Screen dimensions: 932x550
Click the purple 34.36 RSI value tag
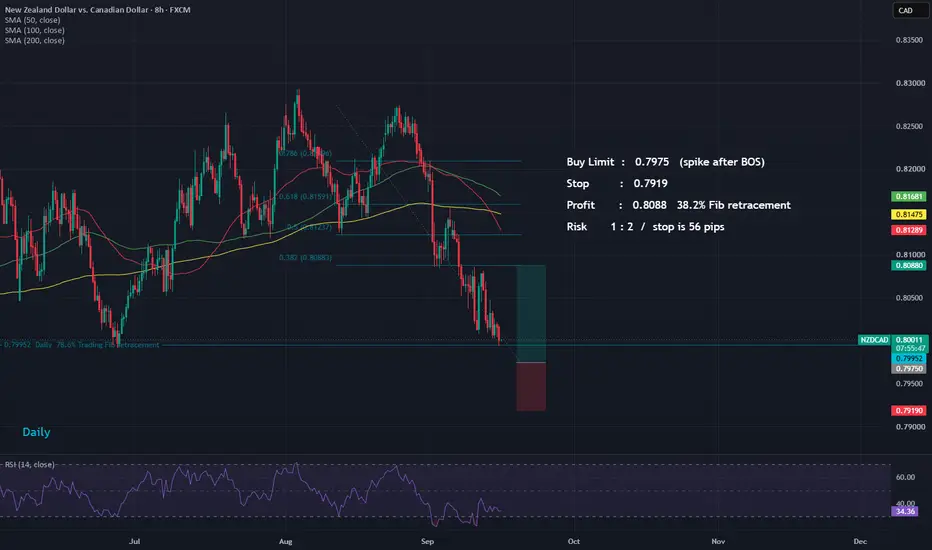pos(905,511)
